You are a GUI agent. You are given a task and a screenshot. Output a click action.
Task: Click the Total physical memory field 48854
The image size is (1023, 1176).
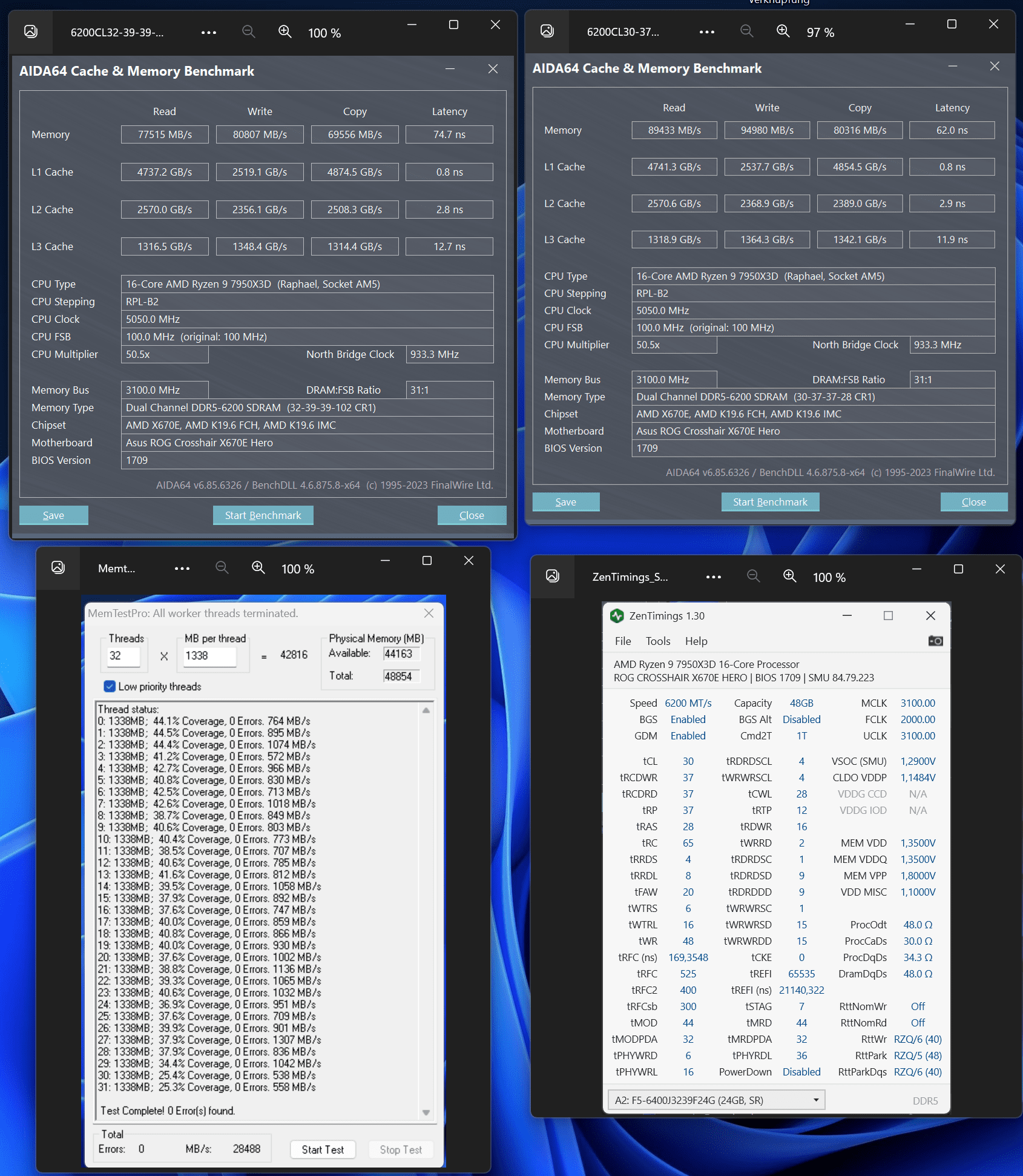coord(401,676)
